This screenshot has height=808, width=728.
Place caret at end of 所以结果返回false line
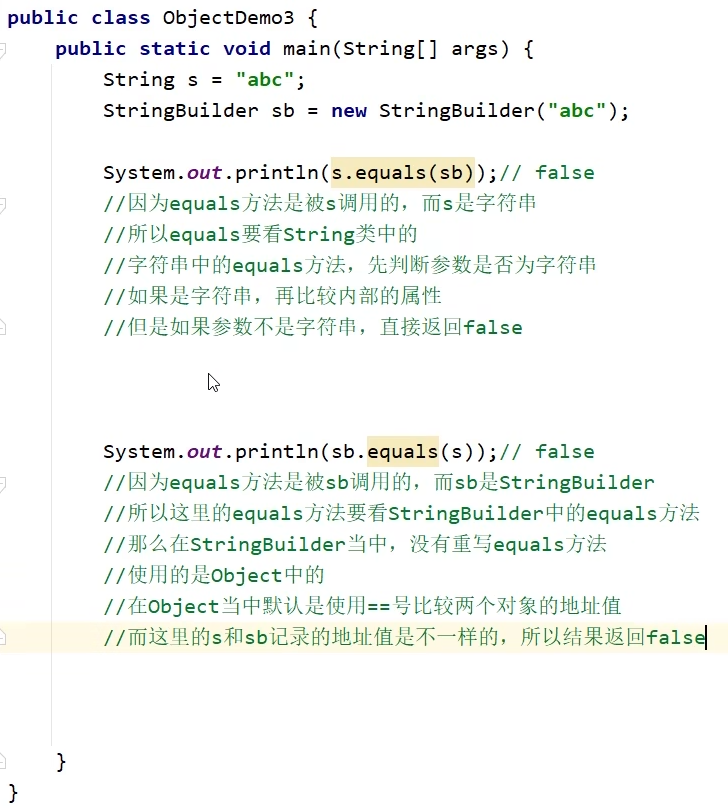706,637
